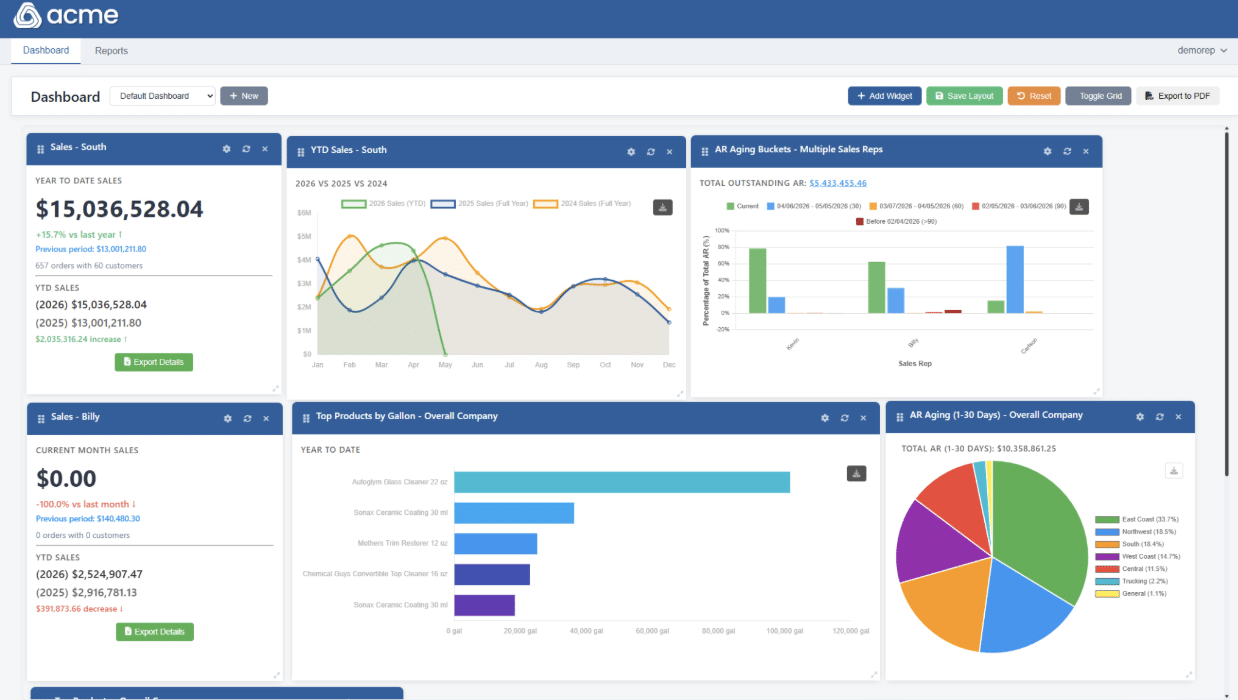The image size is (1238, 700).
Task: Click Export Details in Sales - South
Action: click(x=154, y=362)
